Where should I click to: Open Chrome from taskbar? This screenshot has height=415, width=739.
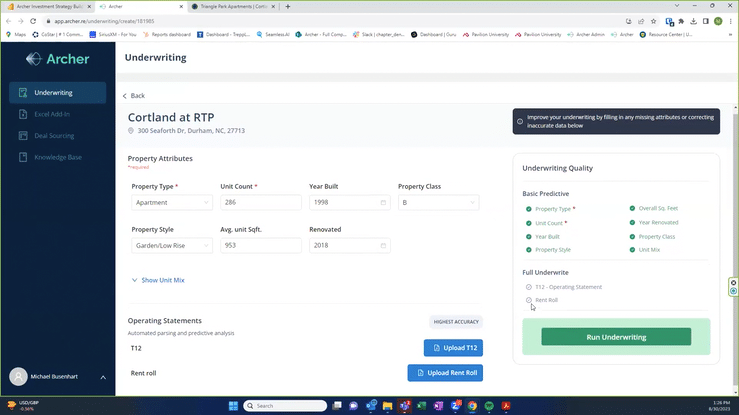tap(472, 406)
